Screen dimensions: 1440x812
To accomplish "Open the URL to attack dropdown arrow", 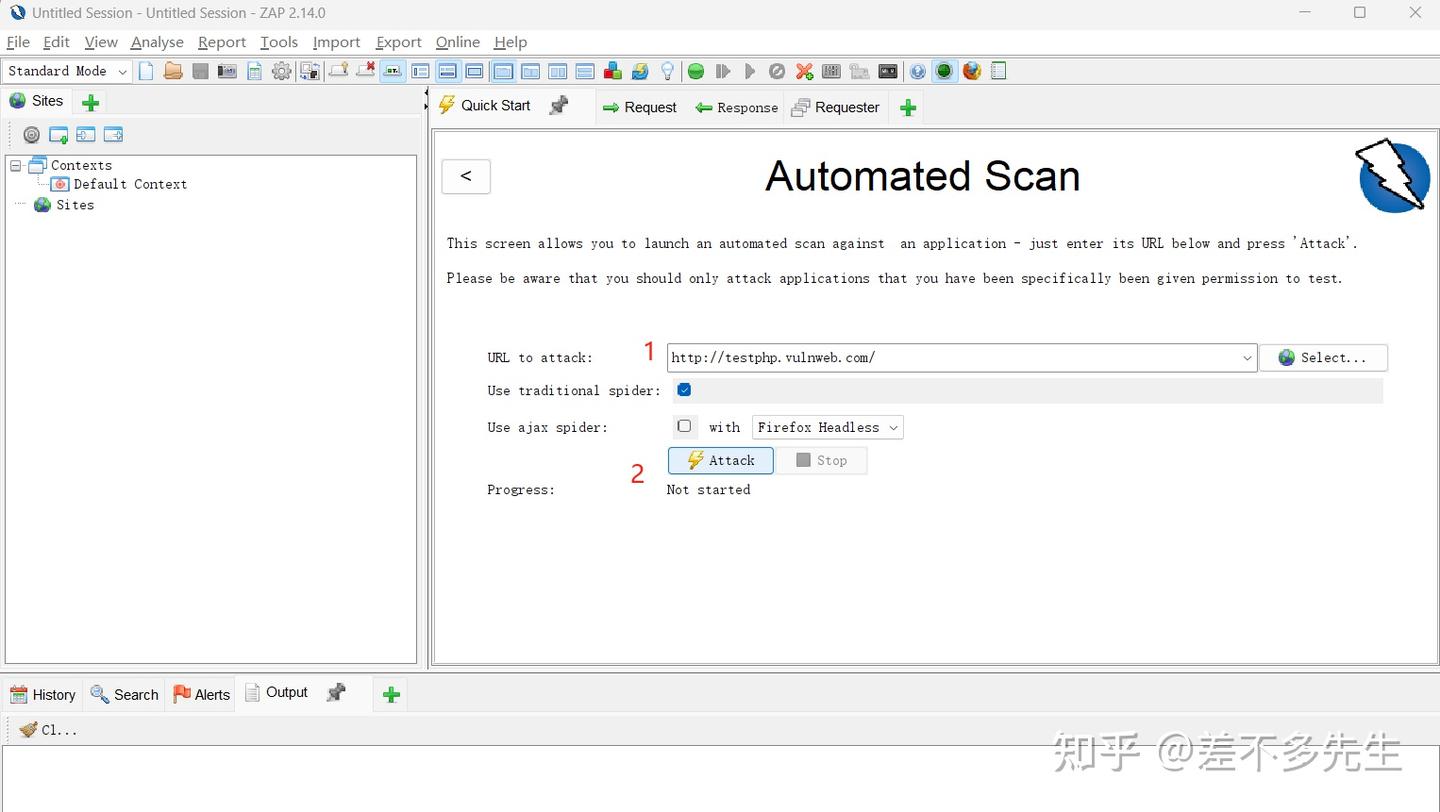I will tap(1246, 357).
